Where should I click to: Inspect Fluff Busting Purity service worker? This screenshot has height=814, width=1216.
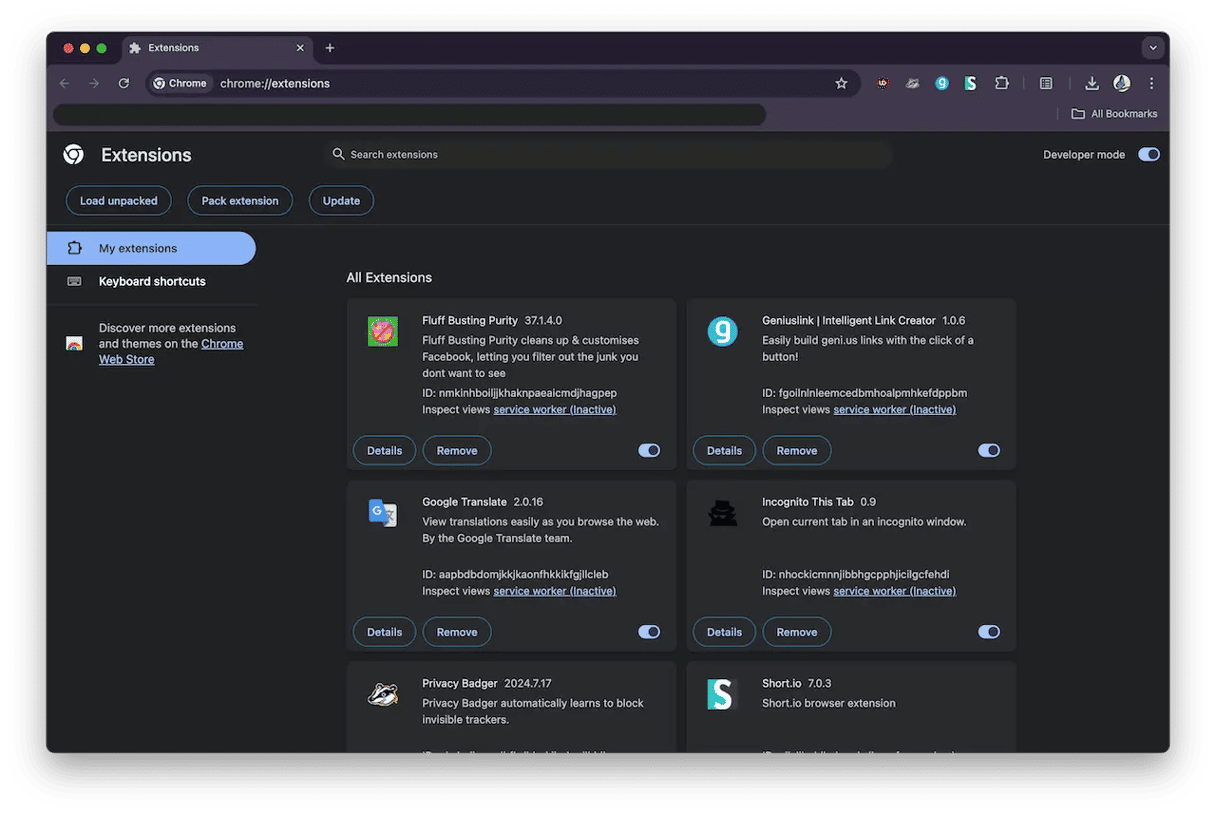[x=555, y=410]
